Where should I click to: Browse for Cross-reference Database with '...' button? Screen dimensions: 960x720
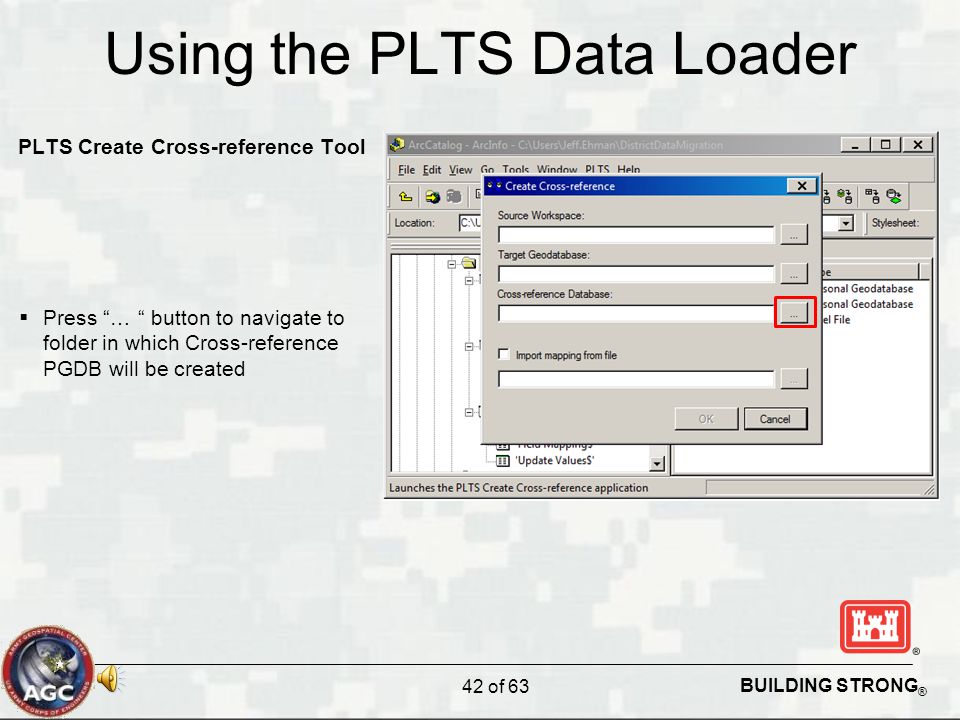pos(794,313)
